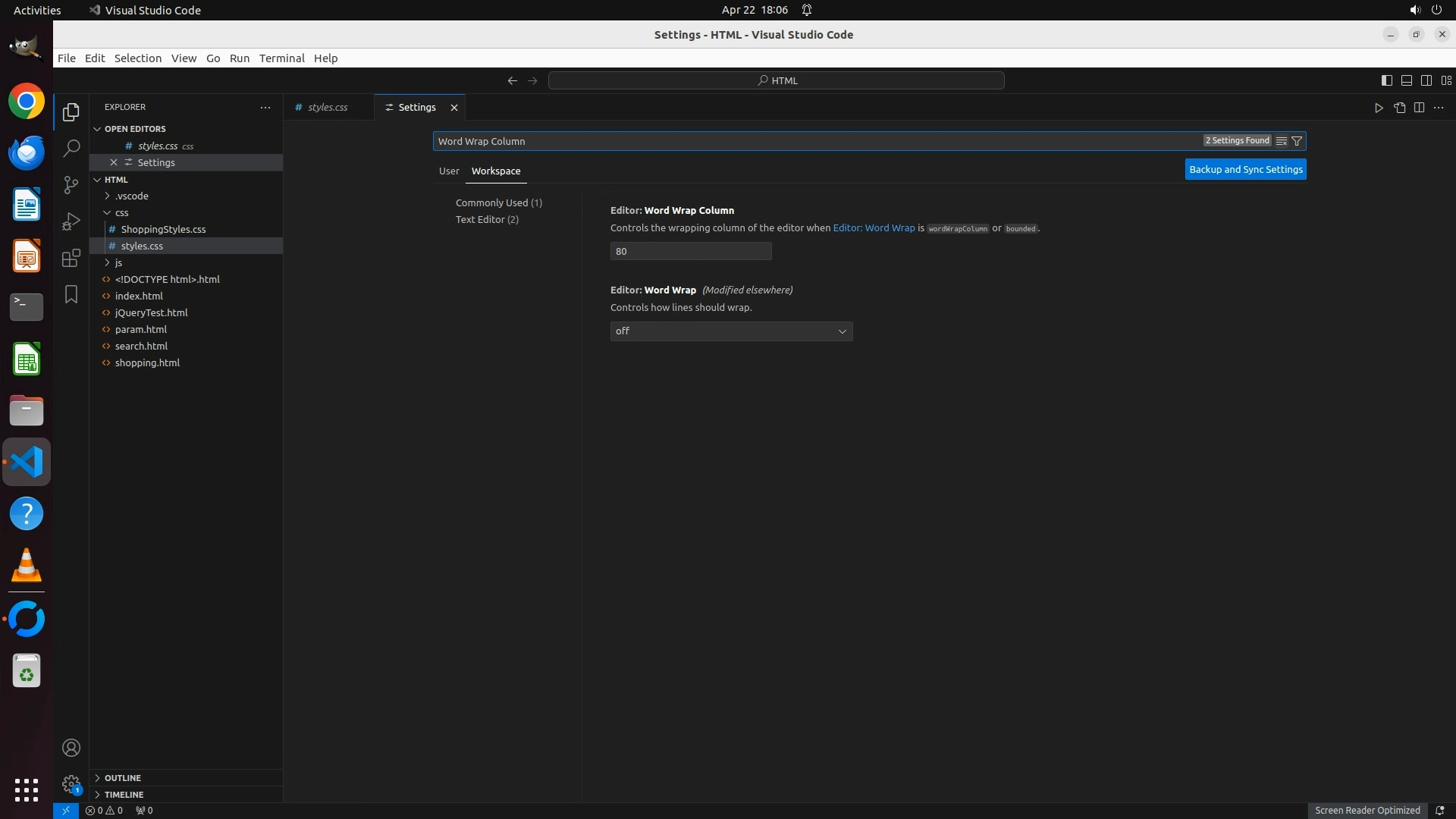Clear settings search input icon
Viewport: 1456px width, 819px height.
(1282, 141)
